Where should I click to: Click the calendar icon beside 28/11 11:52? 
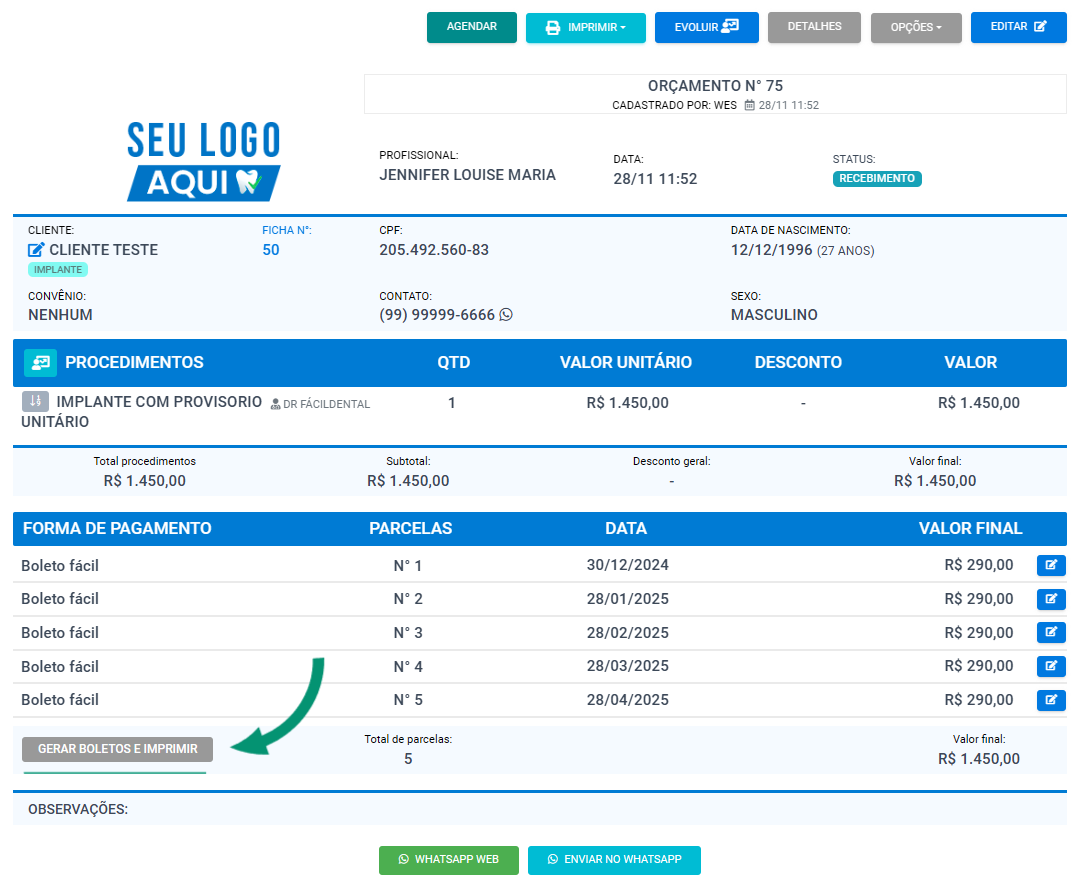pos(749,105)
